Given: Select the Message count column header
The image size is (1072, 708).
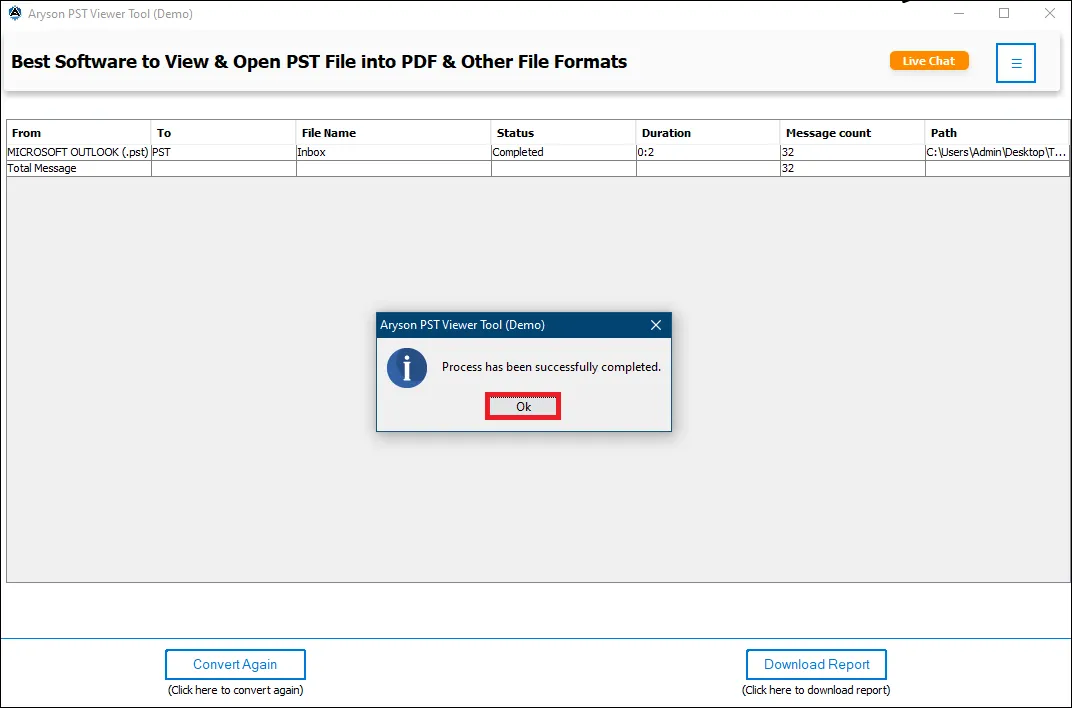Looking at the screenshot, I should point(853,133).
